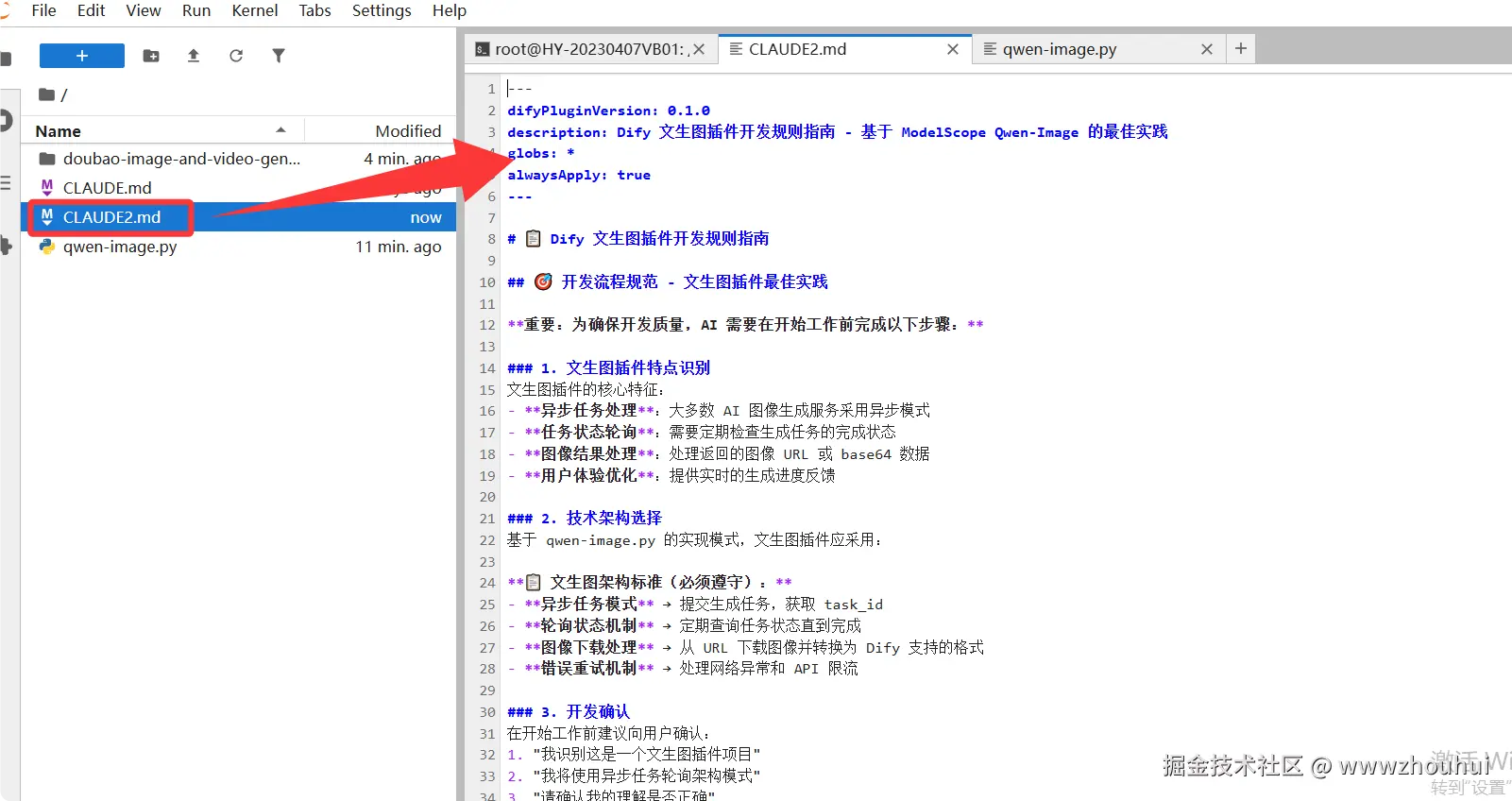
Task: Create a new folder with folder-plus icon
Action: [x=151, y=56]
